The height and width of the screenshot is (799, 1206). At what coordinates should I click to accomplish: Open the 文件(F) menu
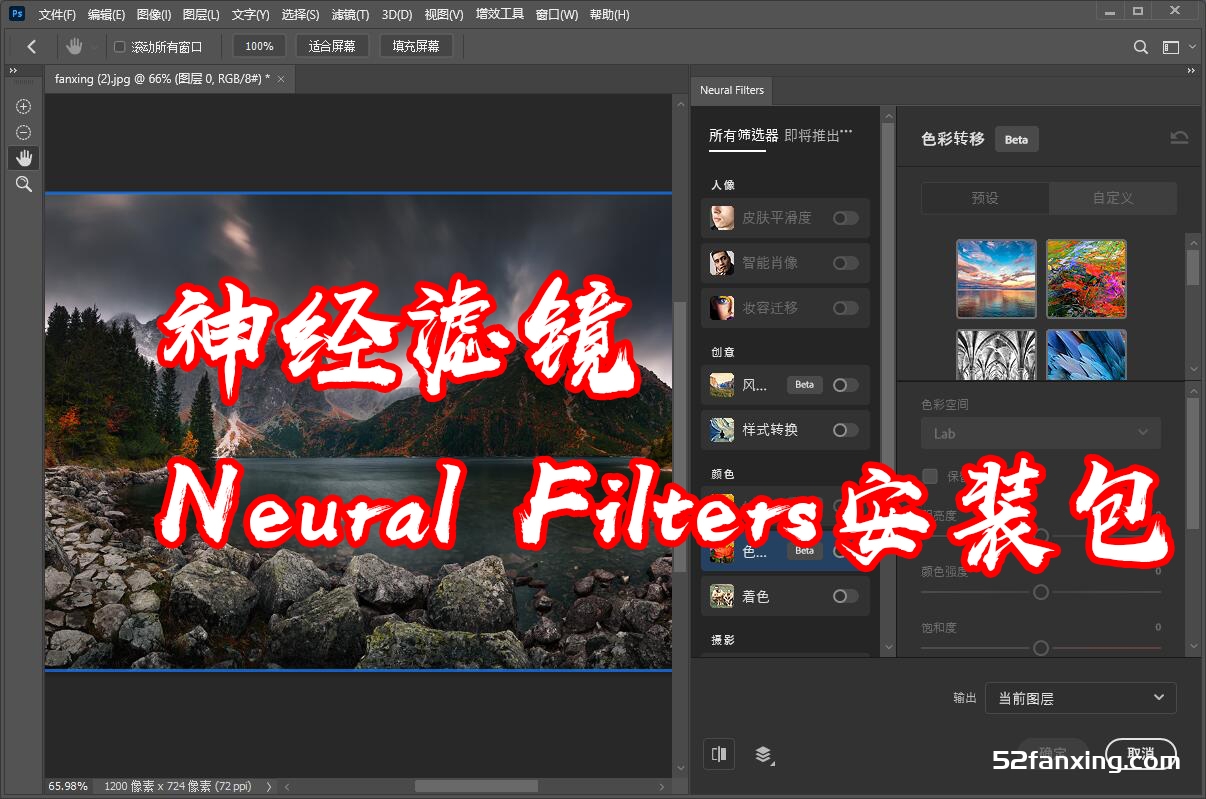[x=57, y=15]
